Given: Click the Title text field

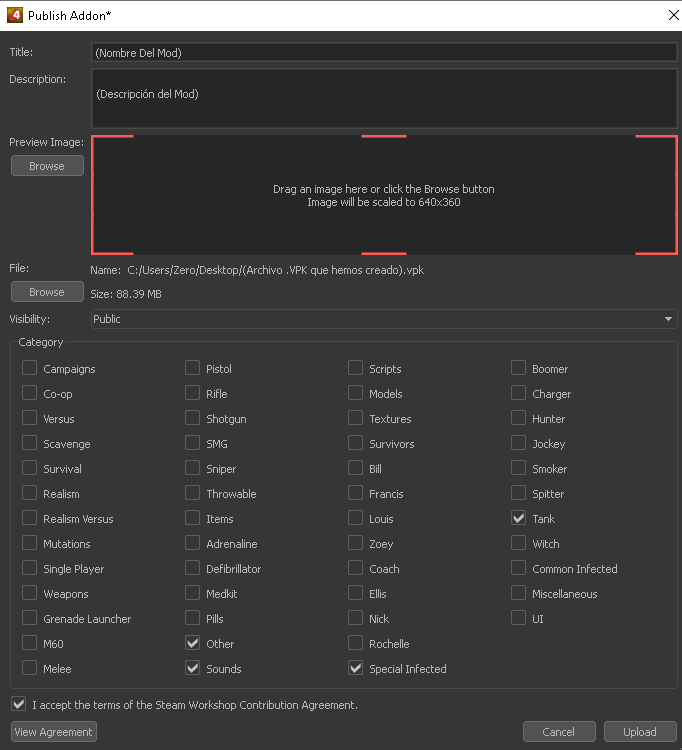Looking at the screenshot, I should [383, 52].
